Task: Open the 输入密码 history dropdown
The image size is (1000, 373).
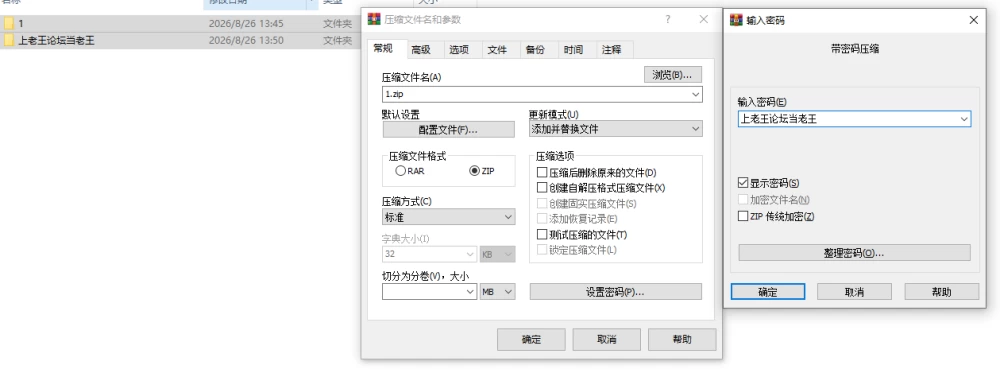Action: click(964, 119)
